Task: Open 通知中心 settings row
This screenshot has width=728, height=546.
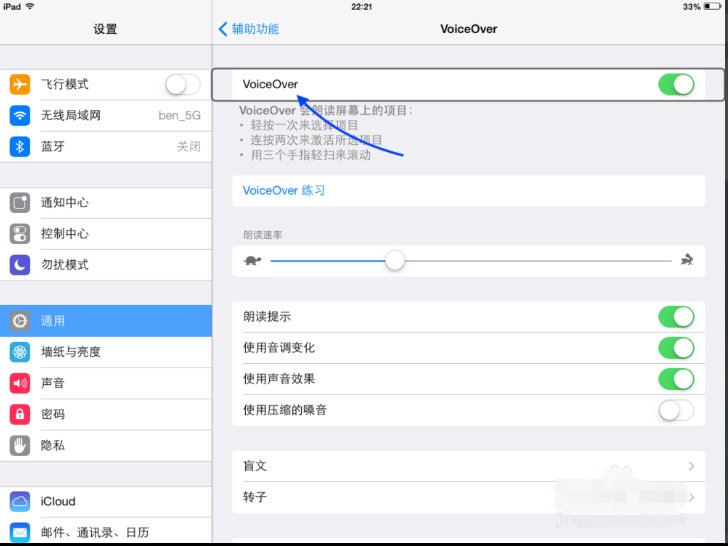Action: (106, 202)
